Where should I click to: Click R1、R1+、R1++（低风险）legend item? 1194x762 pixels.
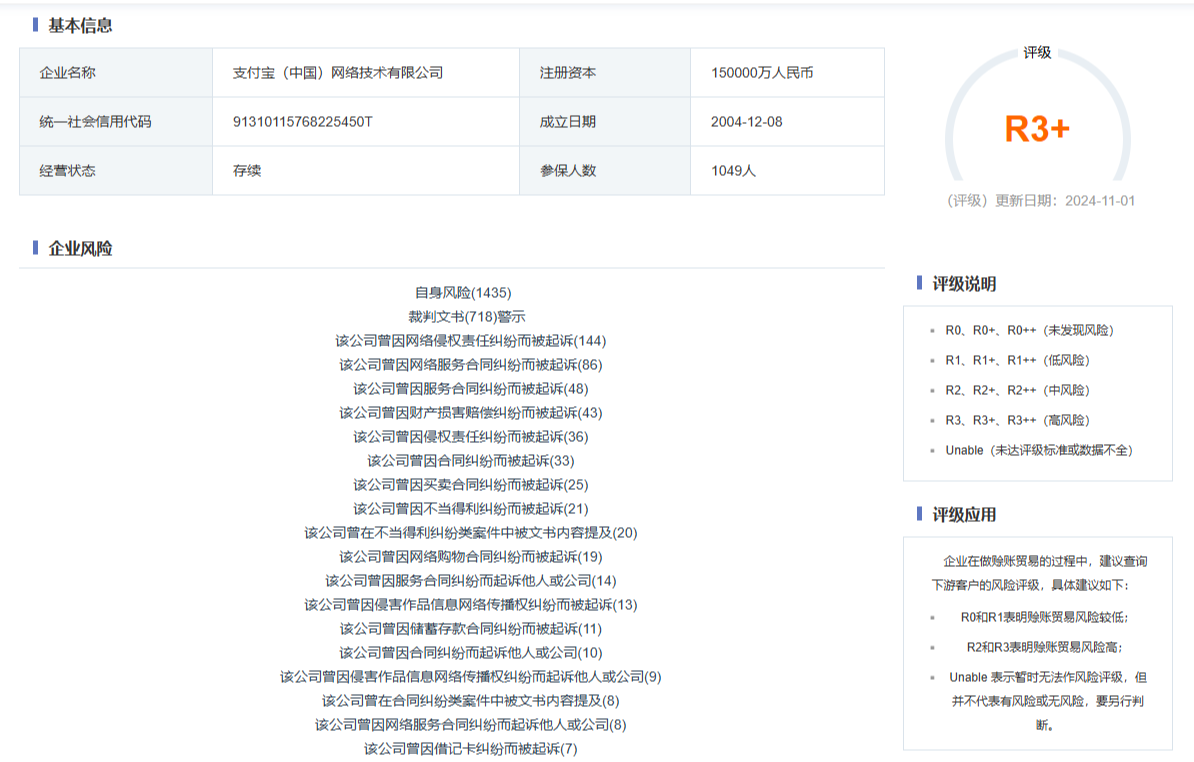tap(1017, 360)
